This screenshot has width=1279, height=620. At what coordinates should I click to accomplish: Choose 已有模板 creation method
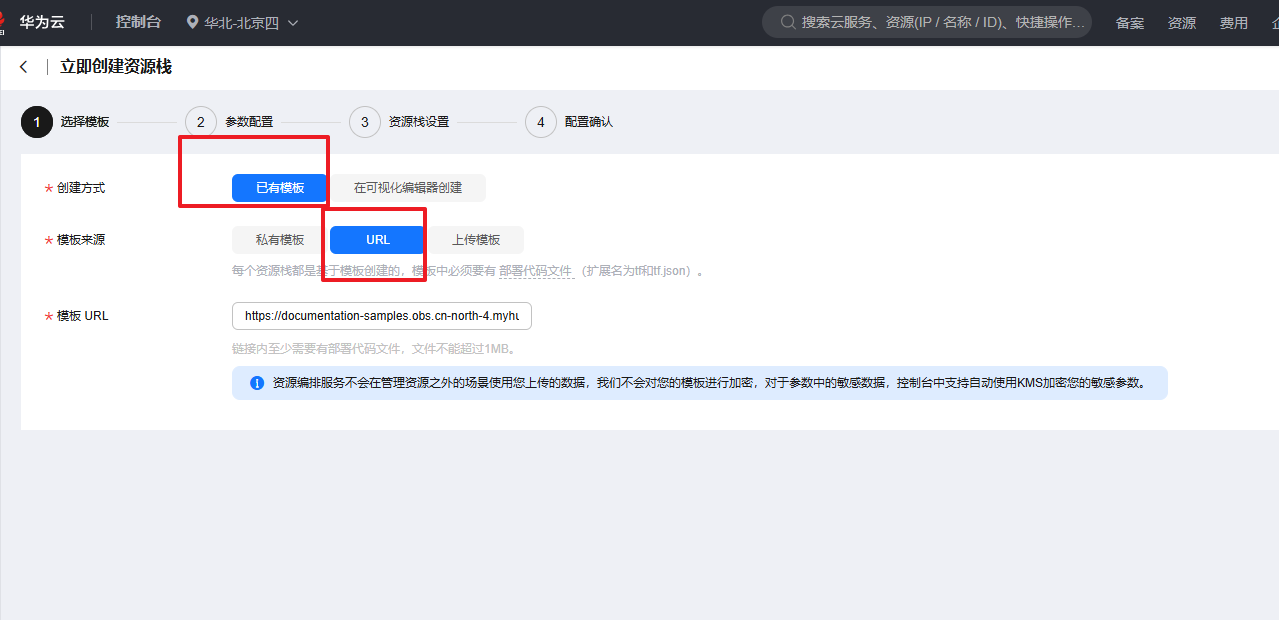tap(280, 188)
